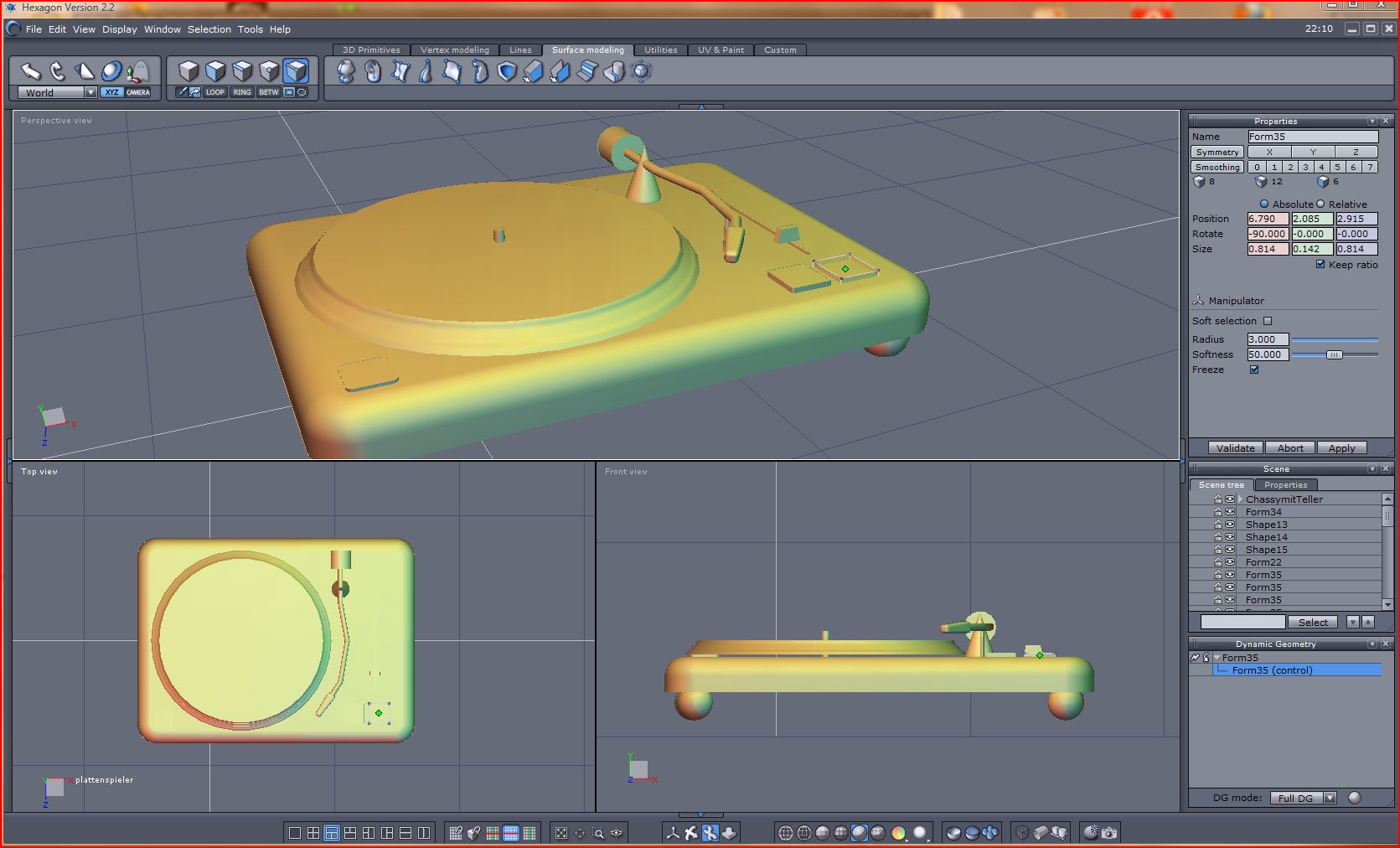Adjust the Softness slider handle

click(1334, 354)
